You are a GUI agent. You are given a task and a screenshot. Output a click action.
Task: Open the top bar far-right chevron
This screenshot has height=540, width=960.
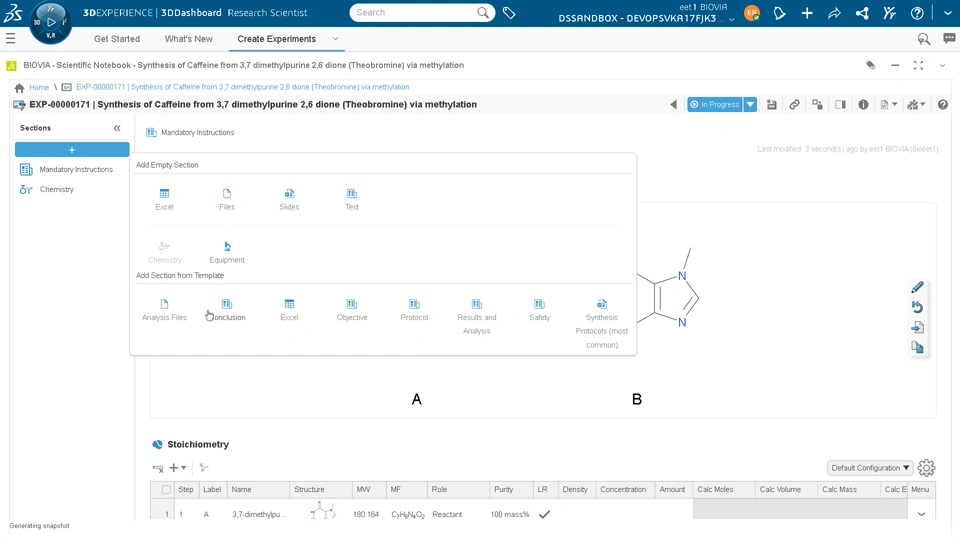947,13
